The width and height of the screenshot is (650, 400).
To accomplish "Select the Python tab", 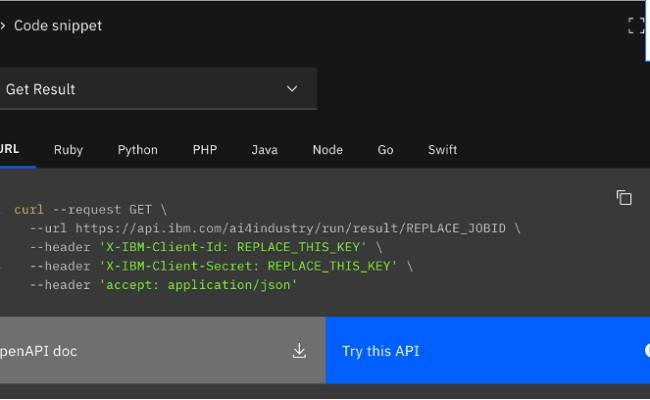I will tap(138, 150).
